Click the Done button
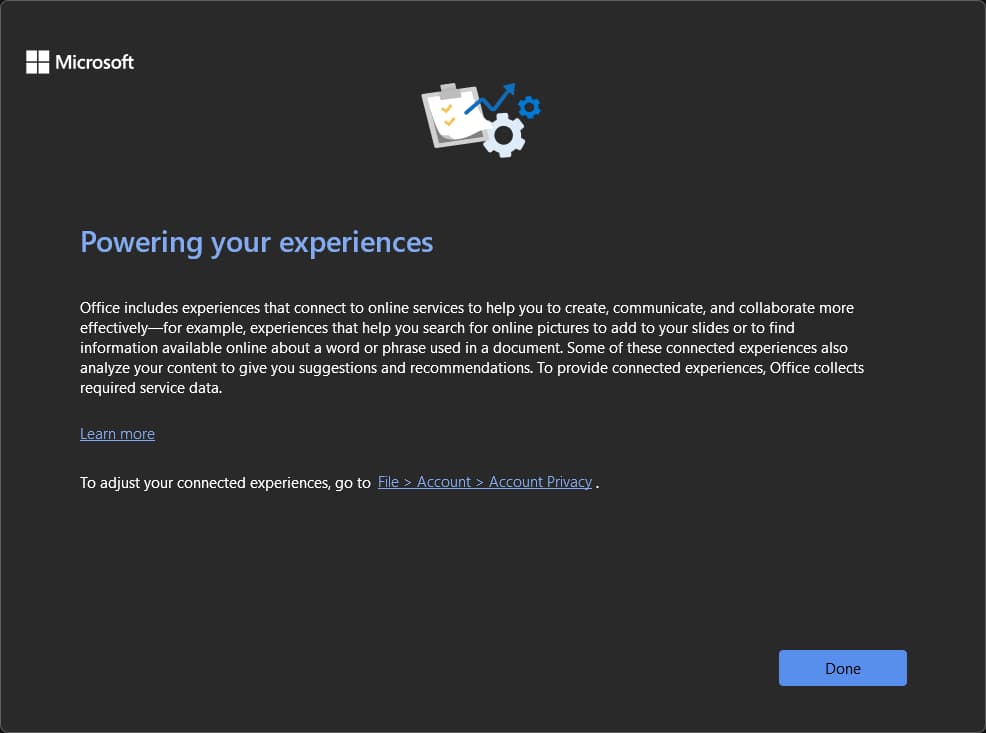Viewport: 986px width, 733px height. coord(842,668)
